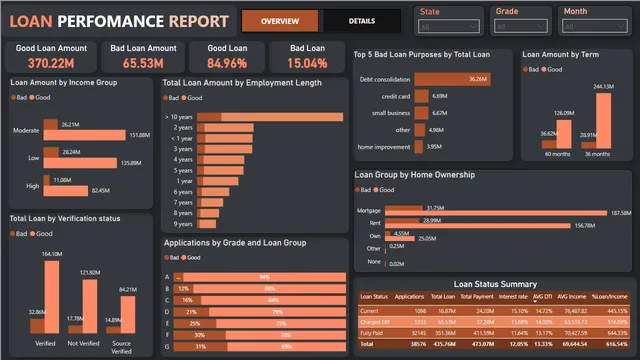640x360 pixels.
Task: Select the small business 6.67M bar
Action: coord(421,113)
